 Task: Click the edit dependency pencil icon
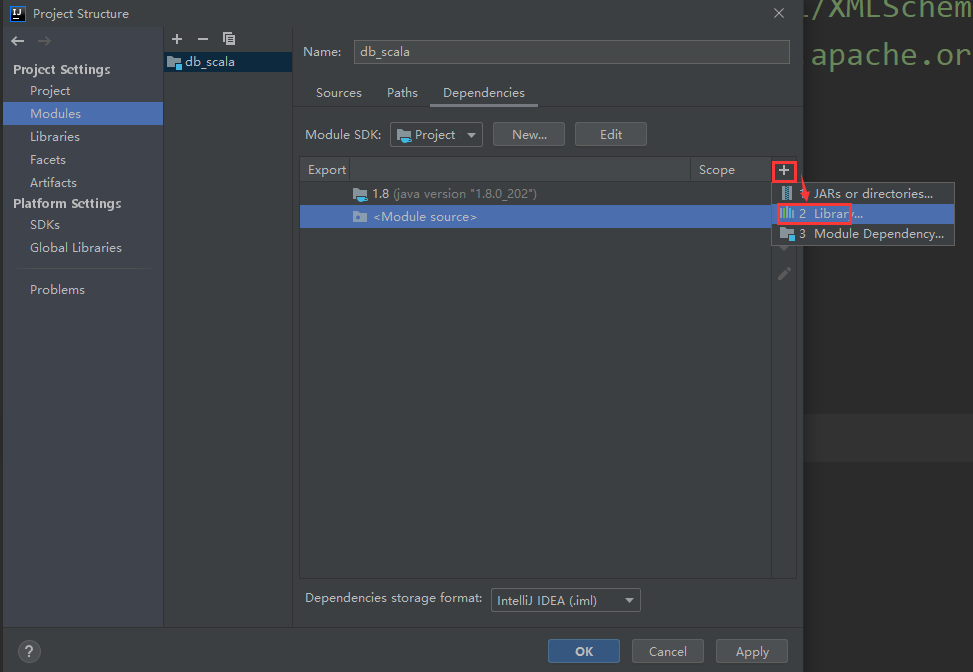click(x=784, y=274)
